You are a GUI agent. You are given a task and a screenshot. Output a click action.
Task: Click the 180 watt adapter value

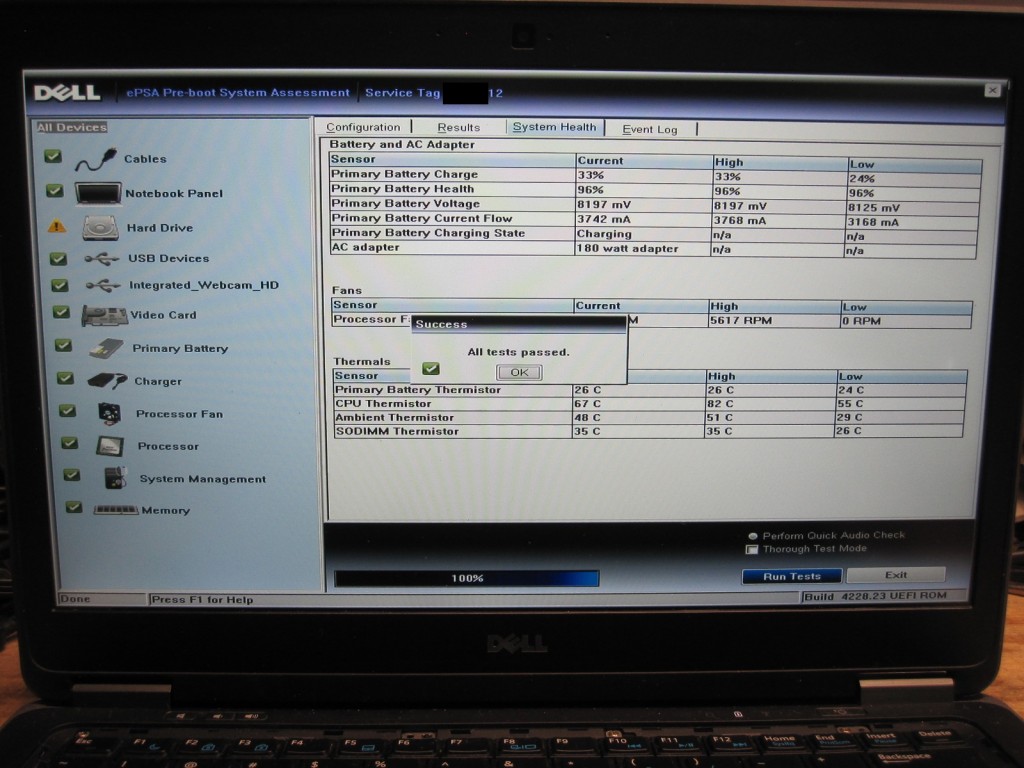628,248
